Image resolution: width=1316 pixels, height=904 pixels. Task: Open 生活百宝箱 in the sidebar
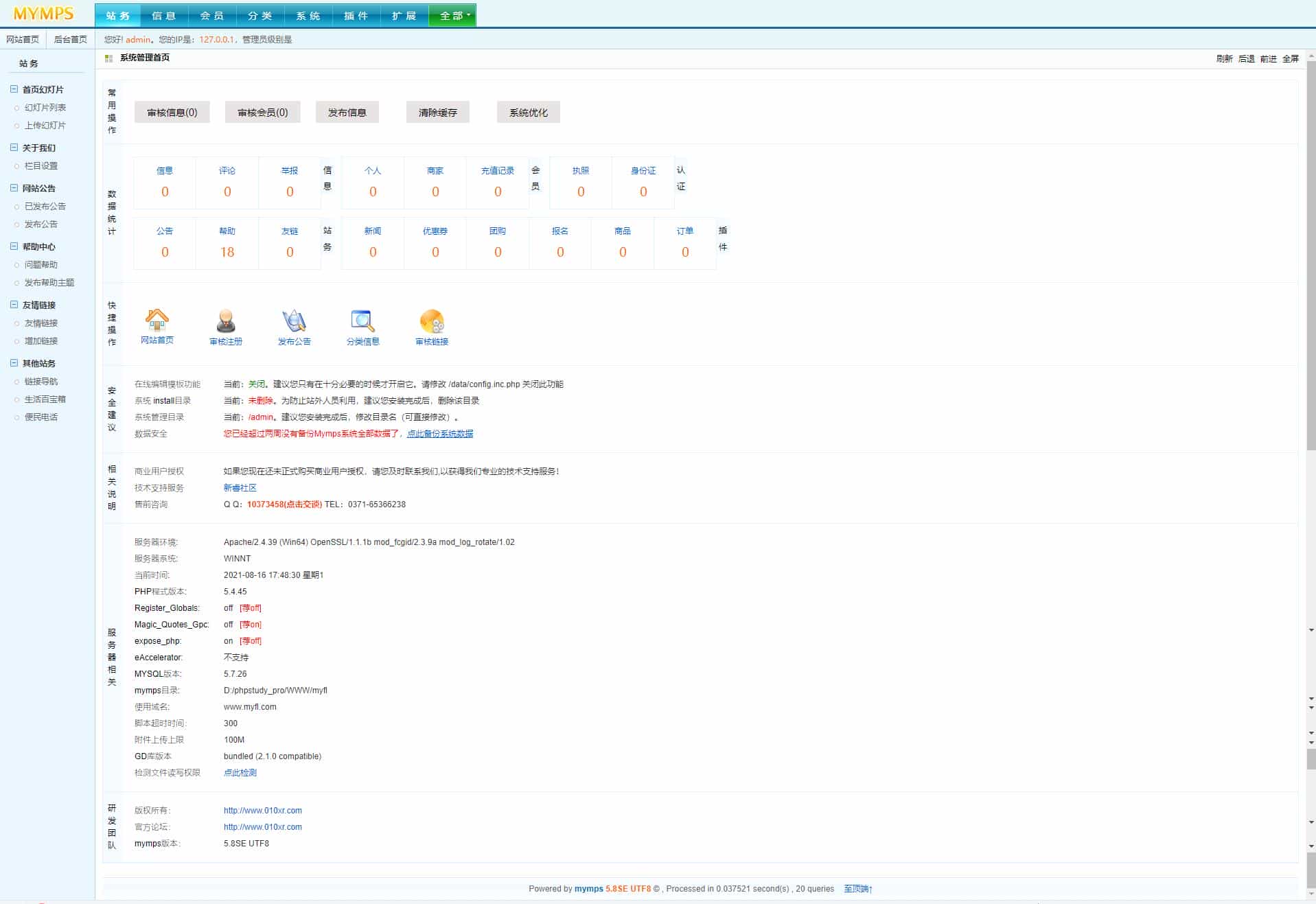(45, 399)
